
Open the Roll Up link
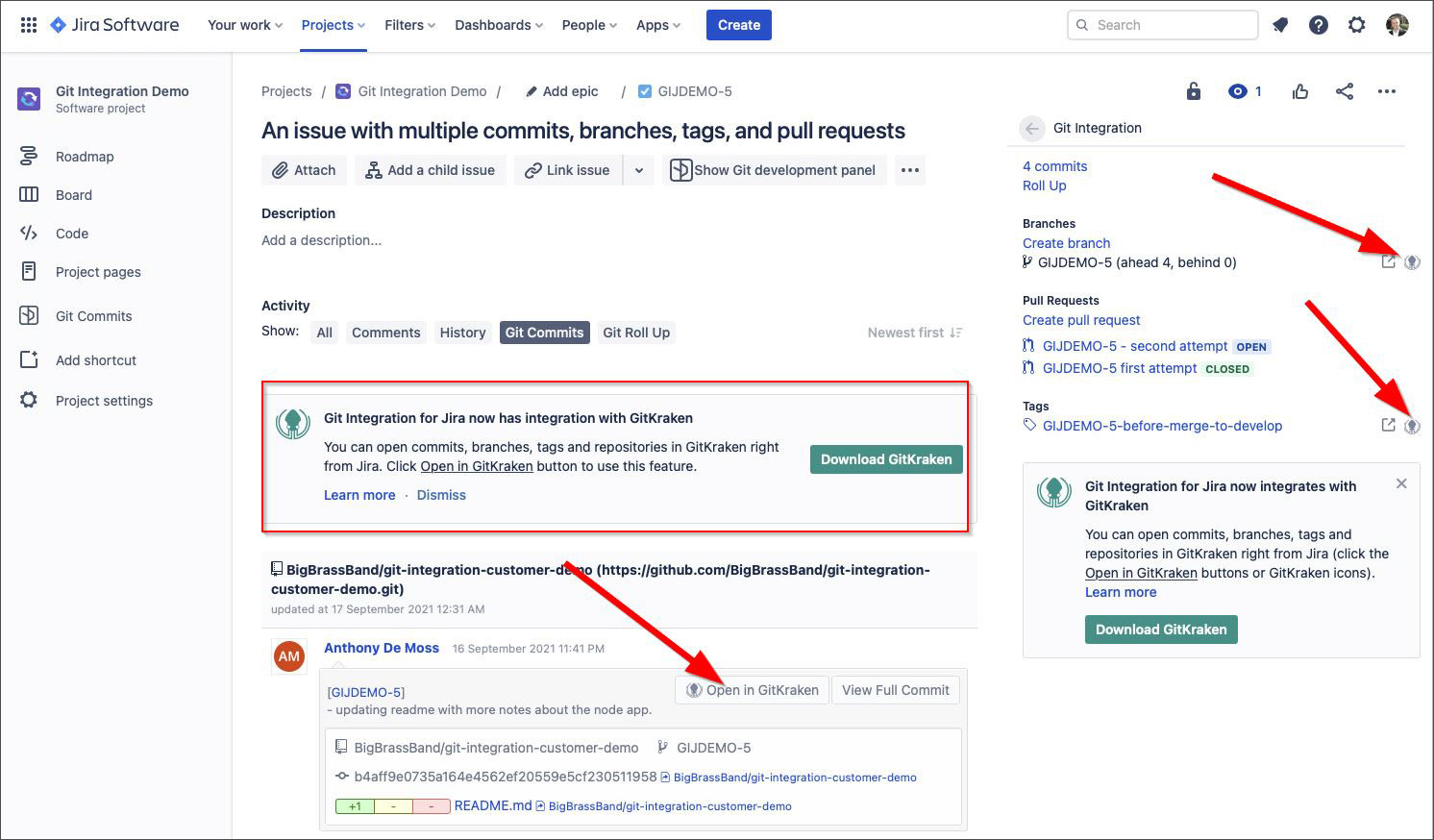(1045, 185)
